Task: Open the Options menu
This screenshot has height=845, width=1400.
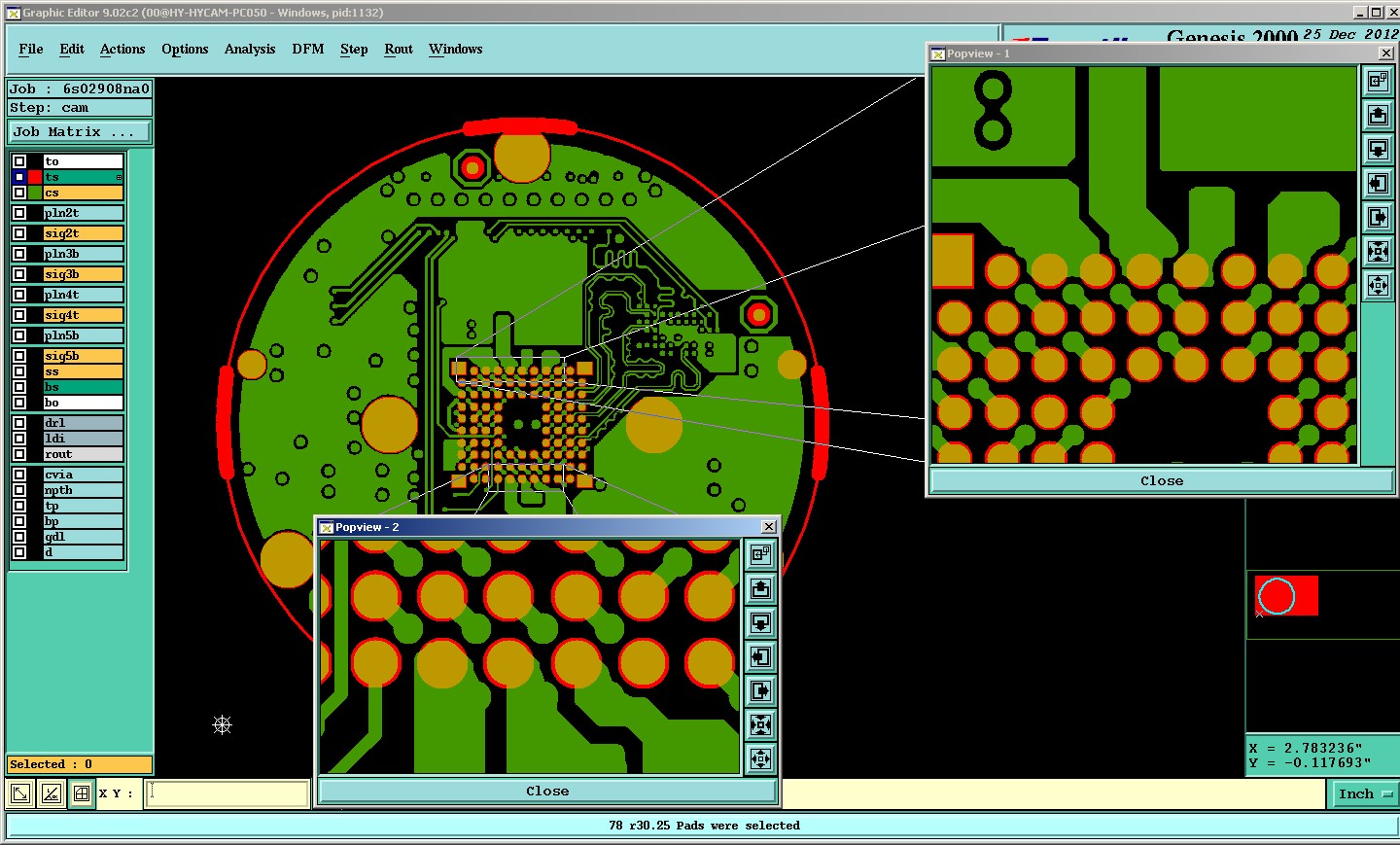Action: point(185,49)
